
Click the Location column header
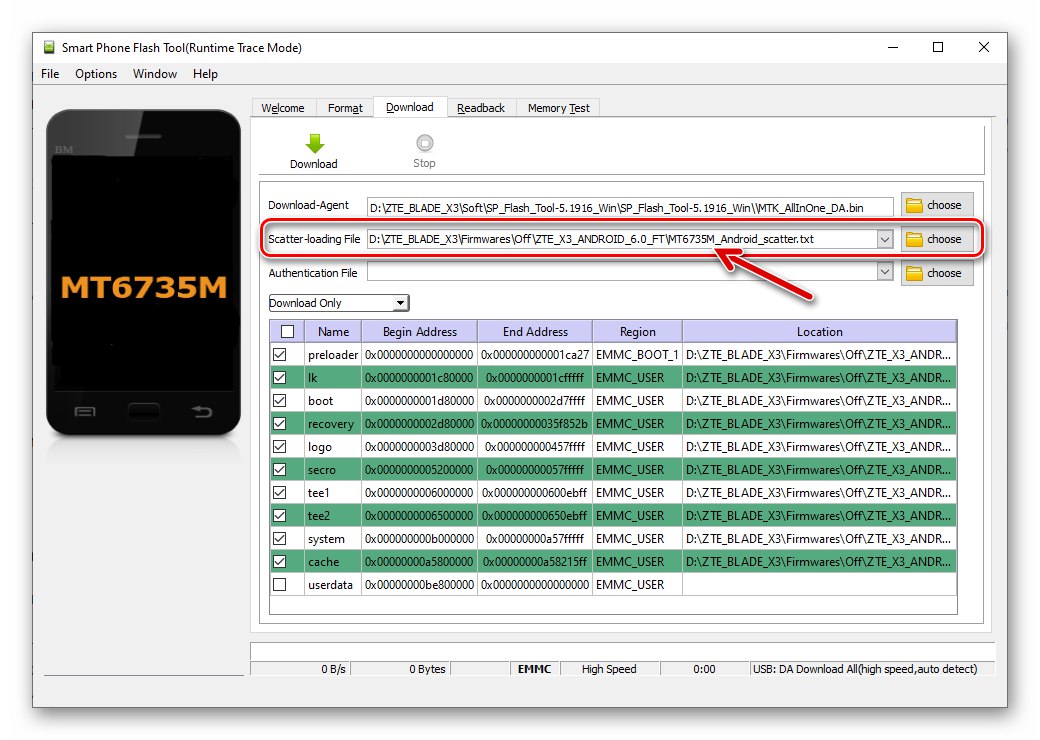820,332
